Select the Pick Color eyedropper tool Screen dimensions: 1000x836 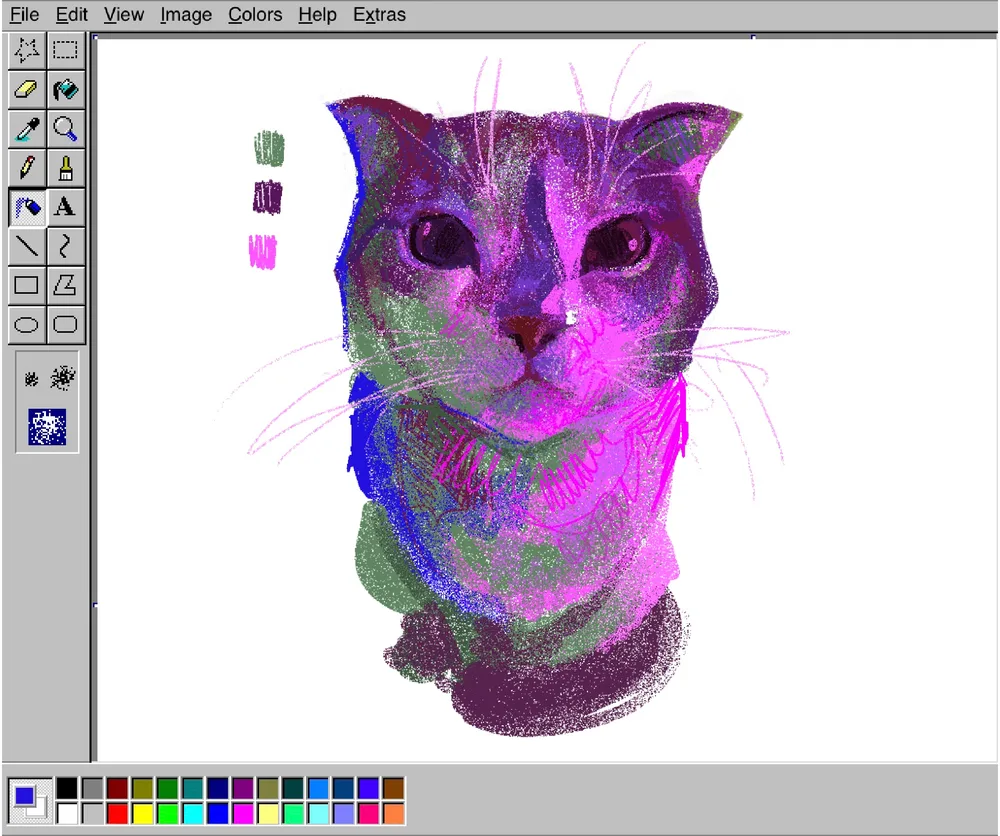(27, 129)
